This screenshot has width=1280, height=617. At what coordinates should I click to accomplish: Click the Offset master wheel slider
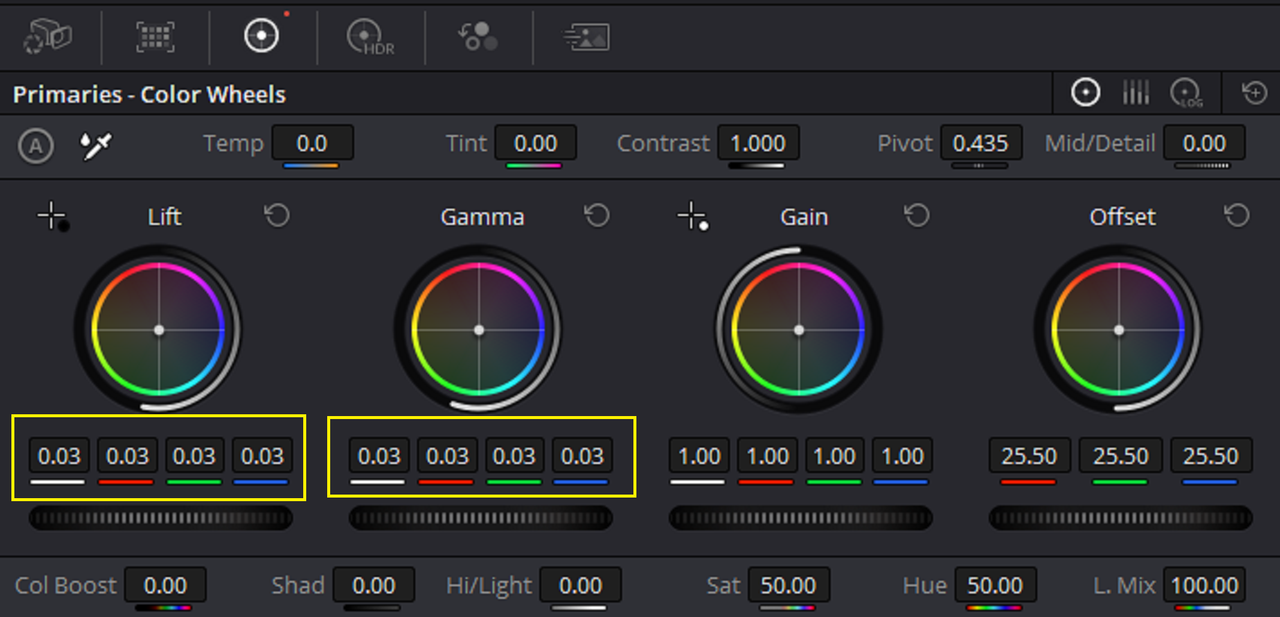[x=1120, y=518]
